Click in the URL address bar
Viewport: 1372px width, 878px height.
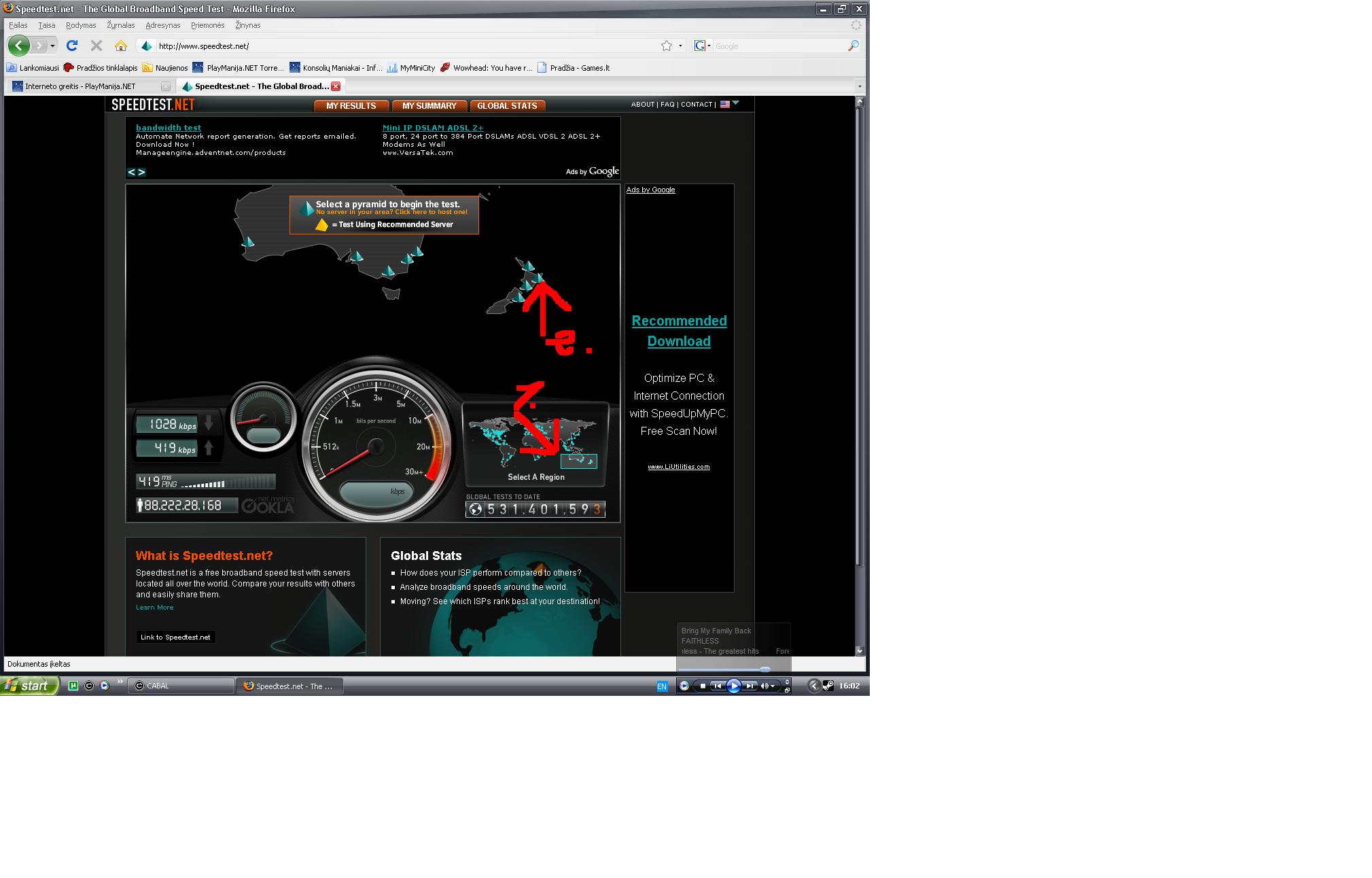(408, 46)
